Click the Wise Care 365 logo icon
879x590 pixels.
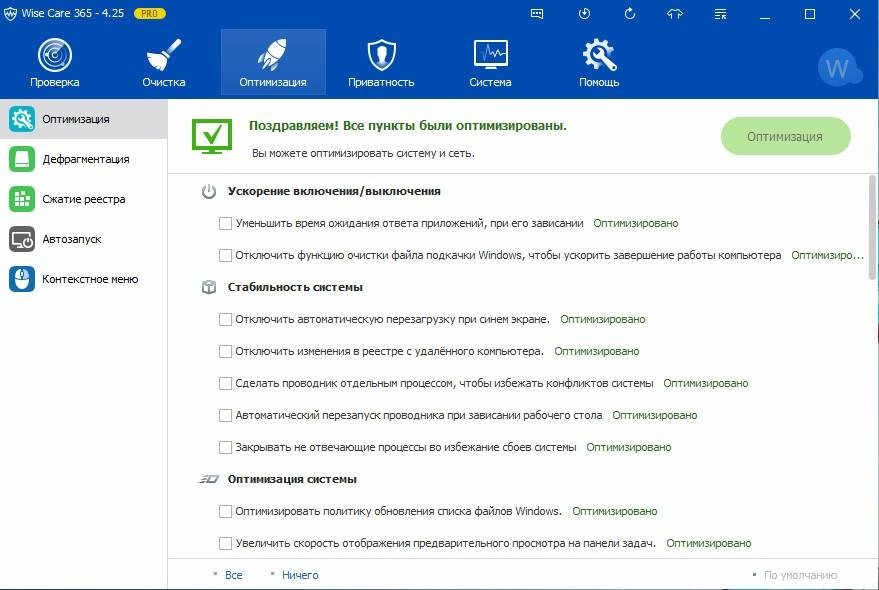(10, 14)
